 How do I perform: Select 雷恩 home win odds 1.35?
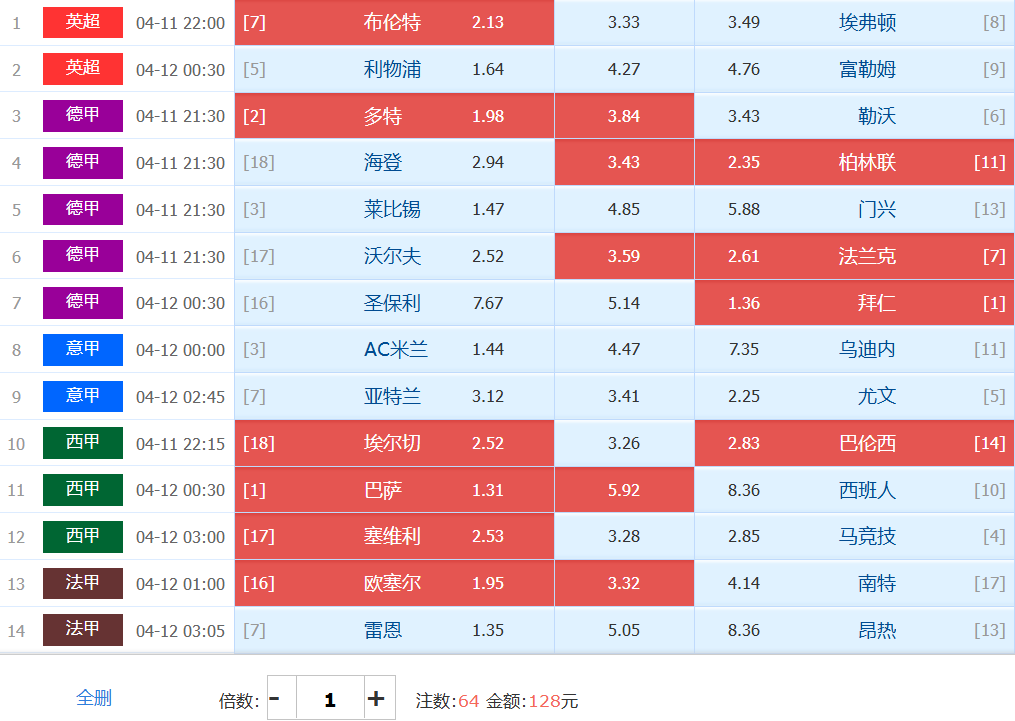(394, 630)
